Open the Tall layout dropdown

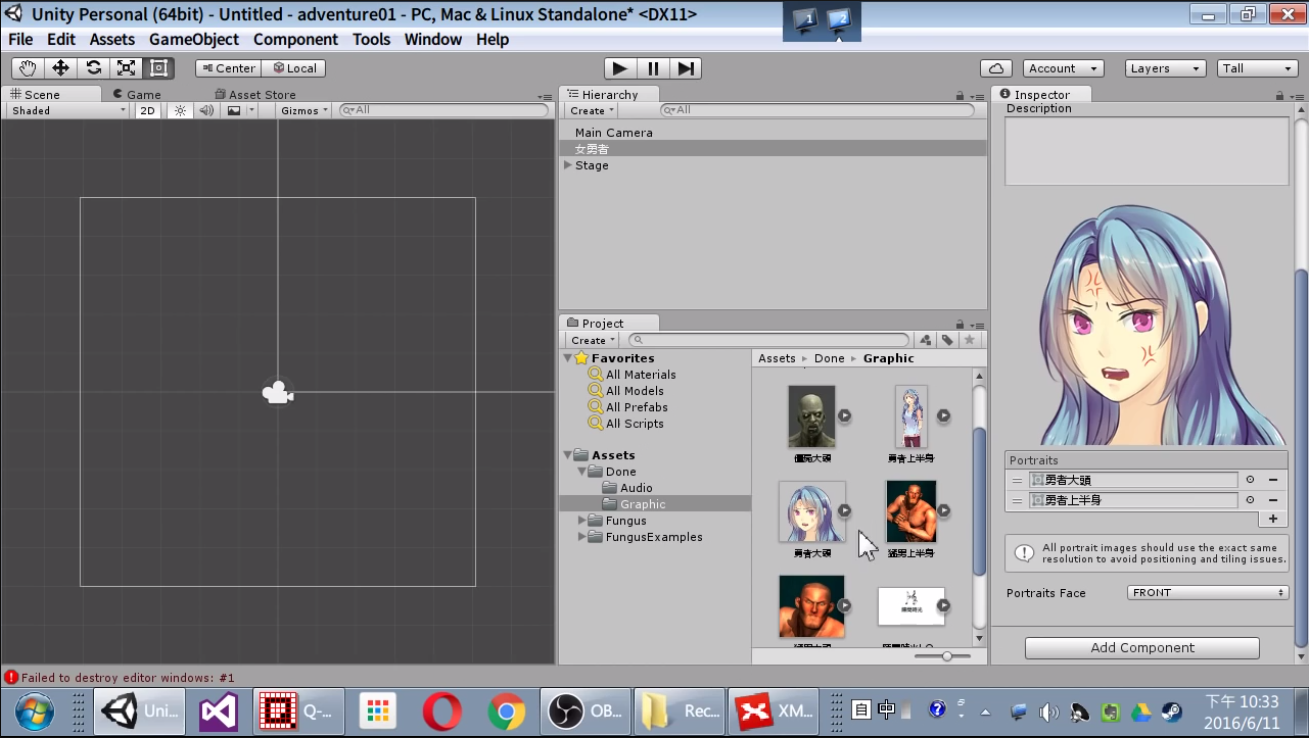1257,68
